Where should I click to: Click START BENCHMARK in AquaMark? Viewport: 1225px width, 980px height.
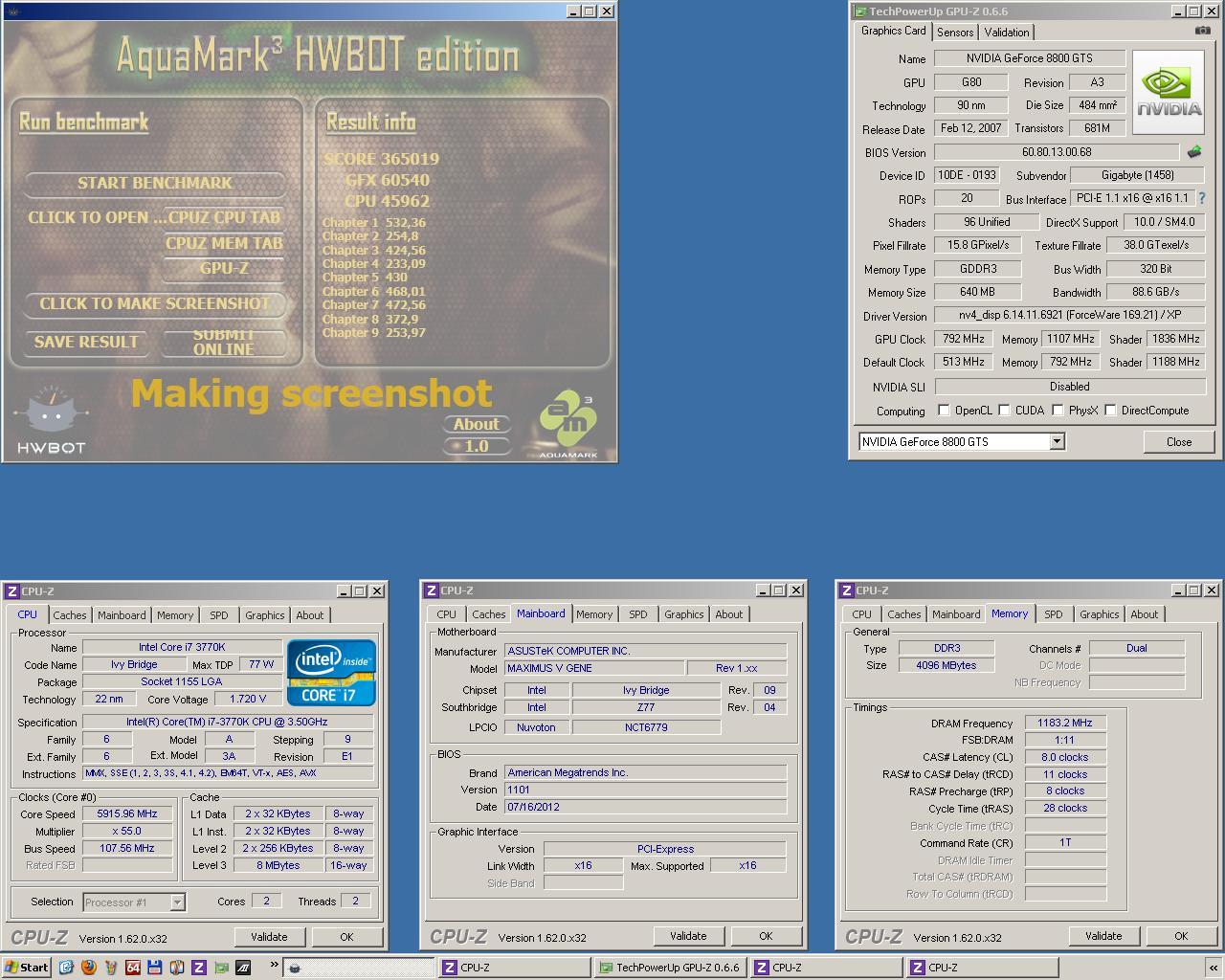click(x=154, y=183)
